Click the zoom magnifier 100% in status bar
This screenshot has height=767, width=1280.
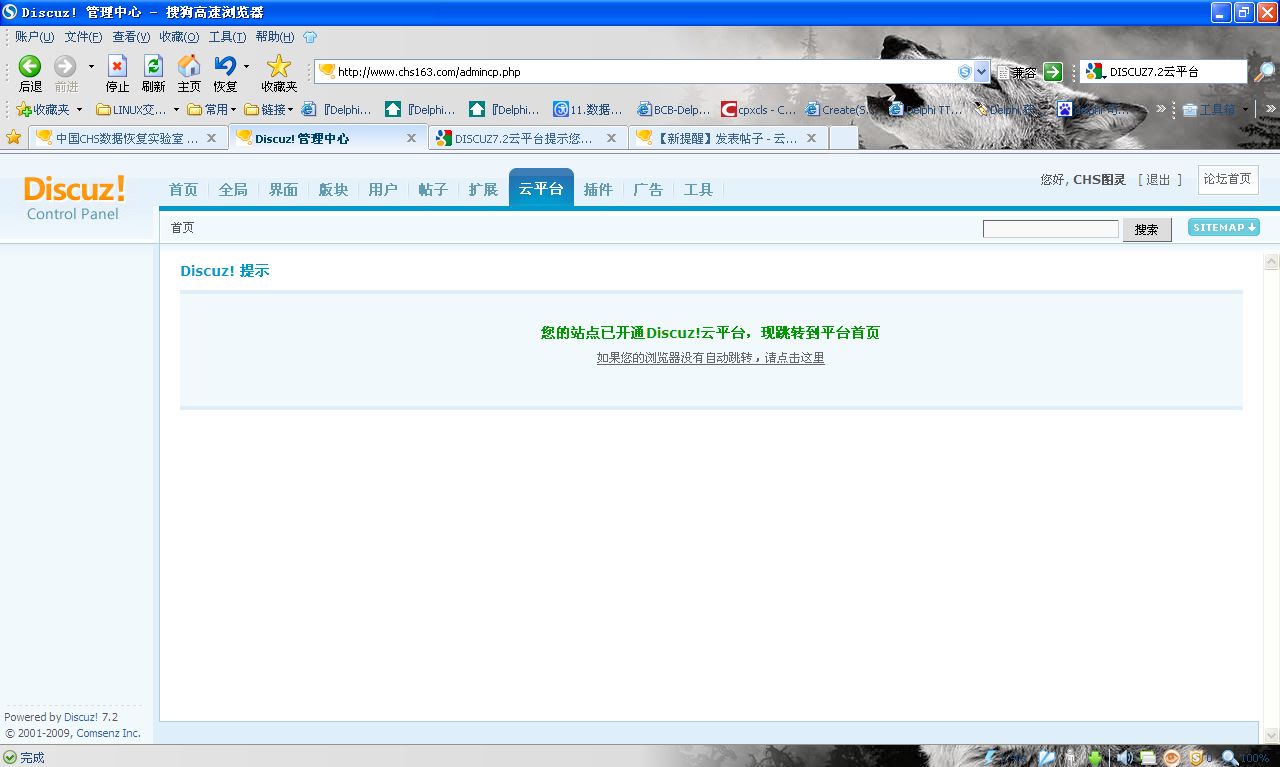tap(1245, 757)
